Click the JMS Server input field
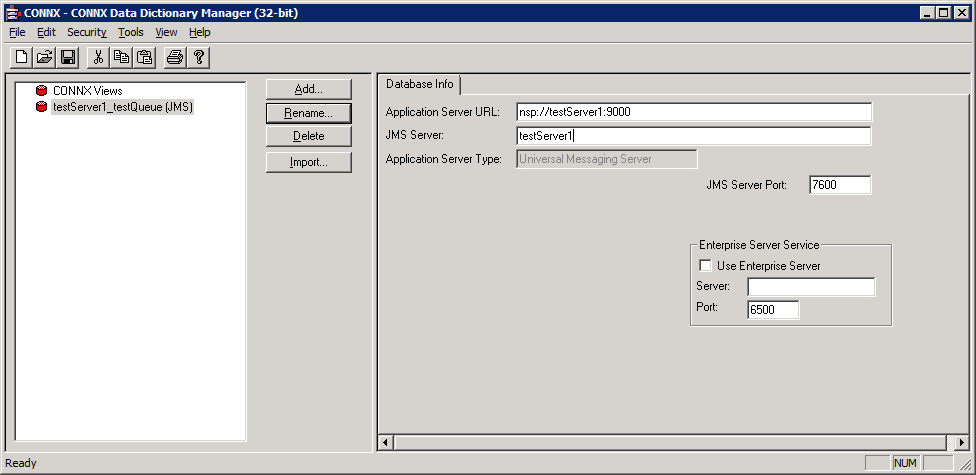The width and height of the screenshot is (976, 475). tap(694, 136)
